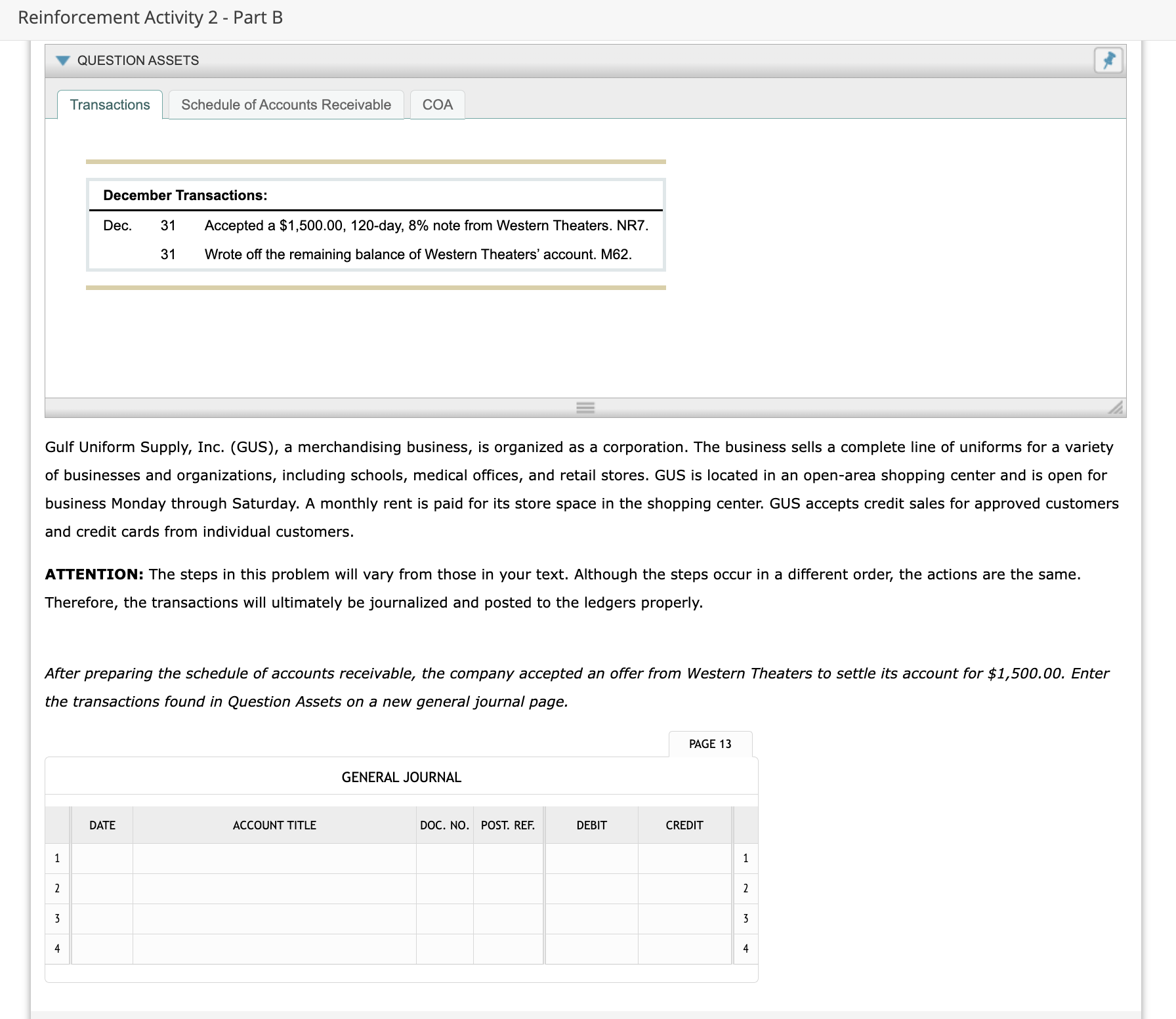The height and width of the screenshot is (1019, 1176).
Task: Select the Transactions tab
Action: [110, 104]
